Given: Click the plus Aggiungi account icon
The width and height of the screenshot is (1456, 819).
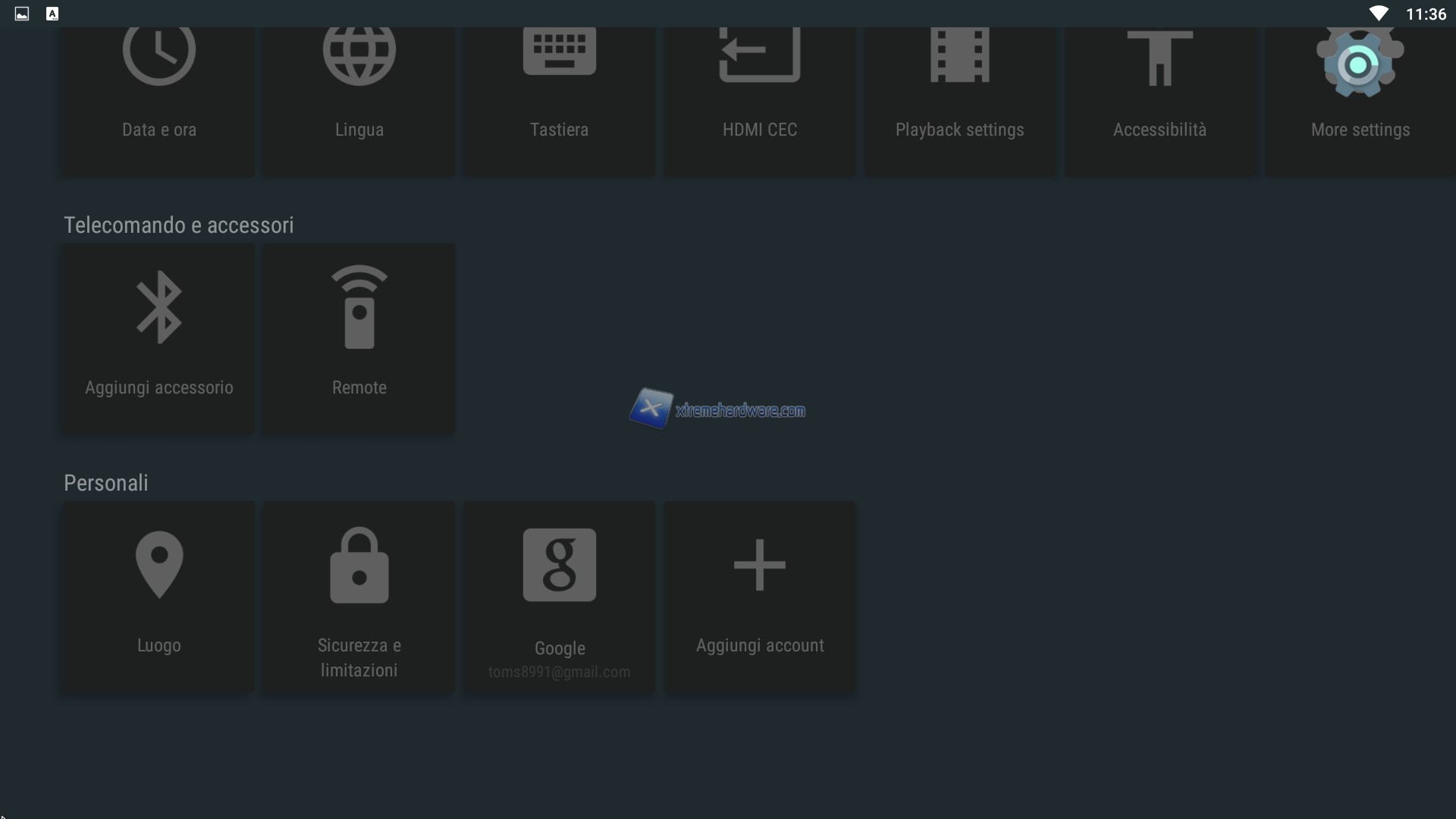Looking at the screenshot, I should tap(759, 565).
